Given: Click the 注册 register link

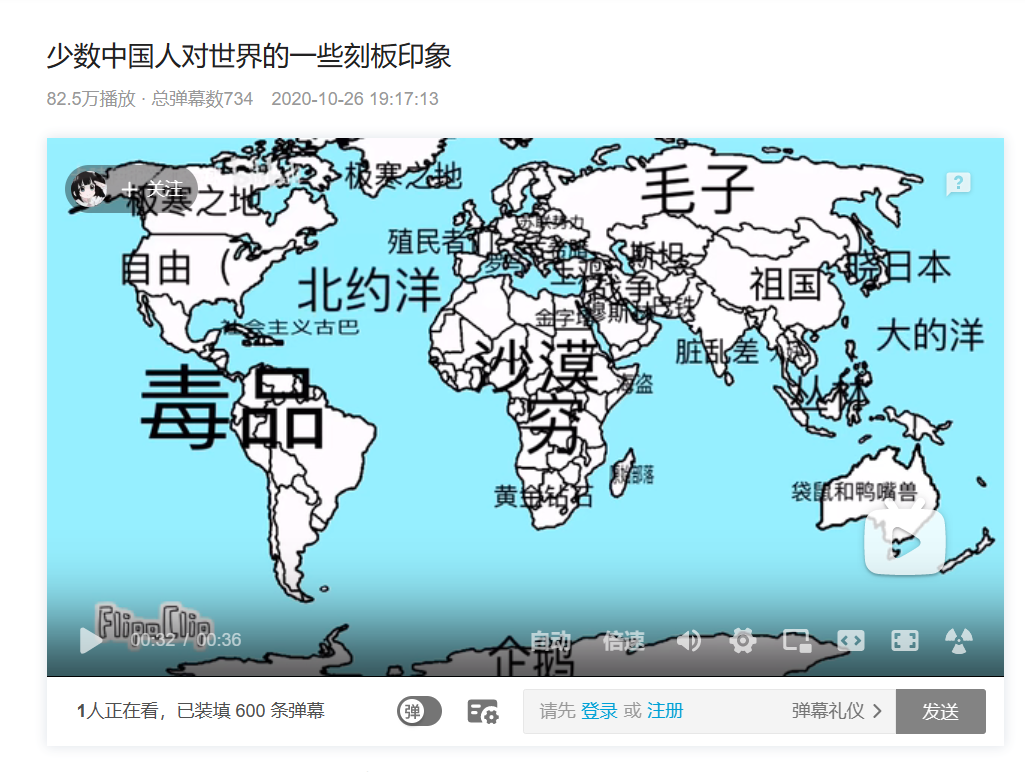Looking at the screenshot, I should (x=665, y=711).
